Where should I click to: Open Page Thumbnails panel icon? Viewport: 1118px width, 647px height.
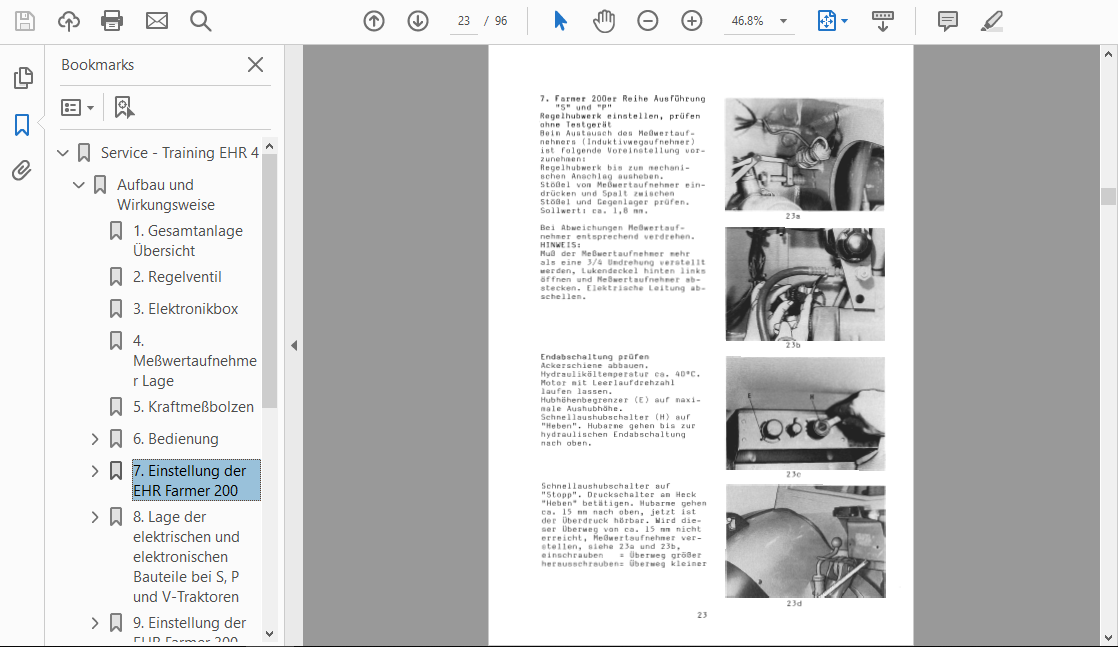[23, 78]
